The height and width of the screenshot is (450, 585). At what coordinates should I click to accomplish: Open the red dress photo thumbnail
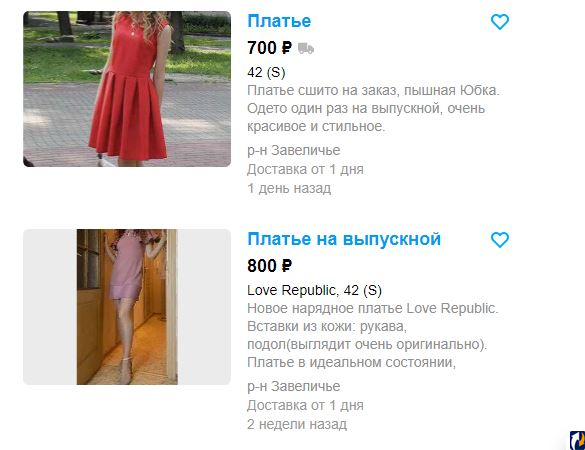pyautogui.click(x=127, y=89)
